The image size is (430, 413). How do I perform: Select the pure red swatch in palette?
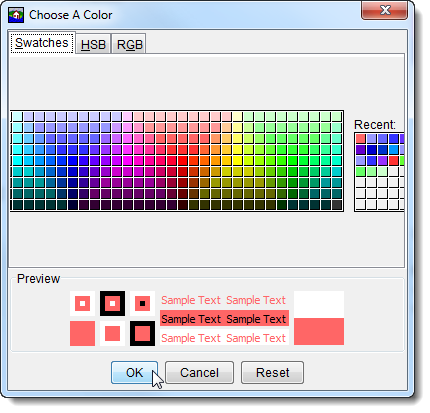[182, 161]
